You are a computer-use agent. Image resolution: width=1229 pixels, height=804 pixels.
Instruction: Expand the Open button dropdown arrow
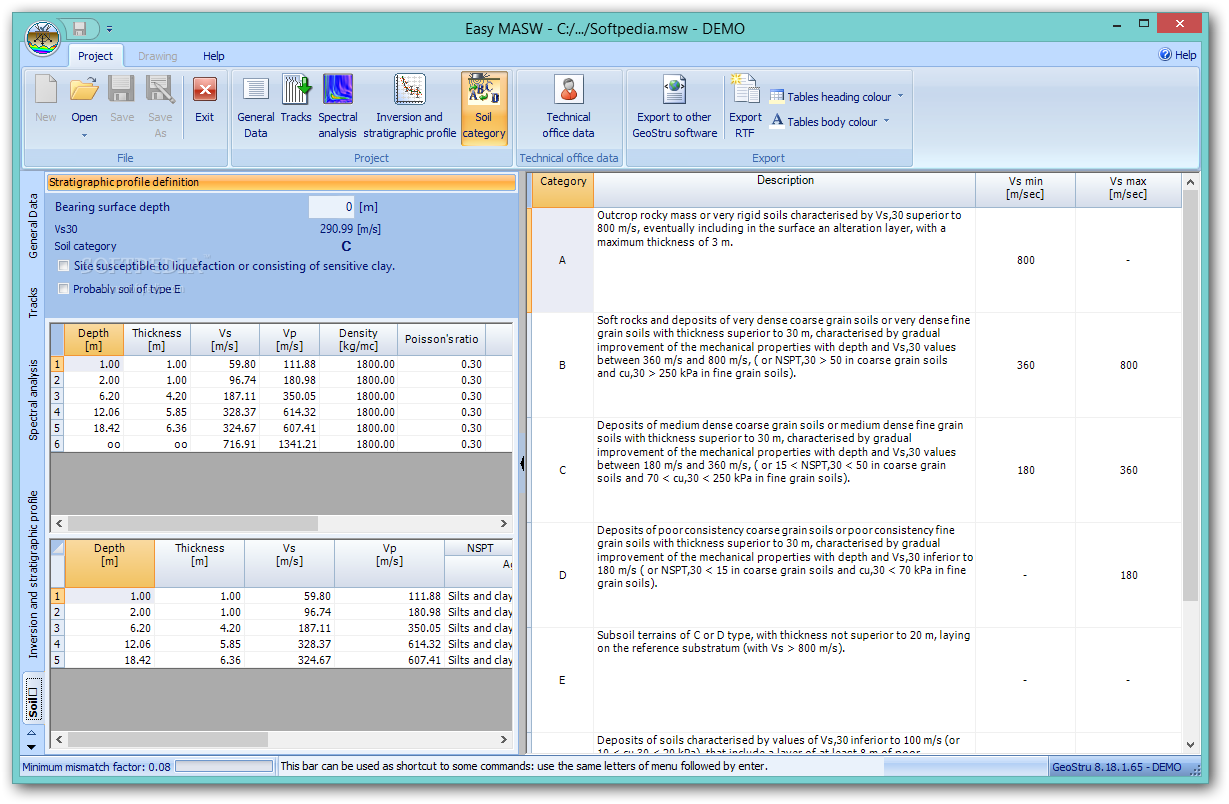tap(84, 135)
